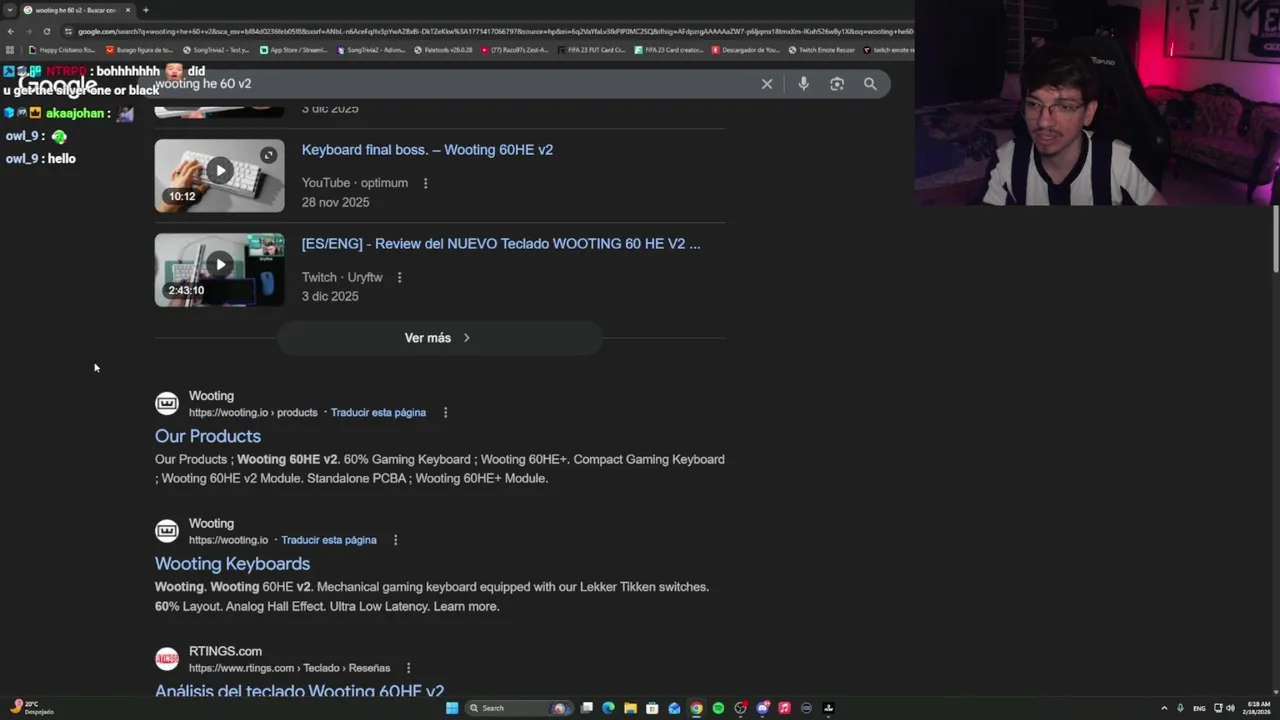Open the 'FIFA 23 FUT Card Cr...' bookmark
The image size is (1280, 720).
[x=591, y=50]
